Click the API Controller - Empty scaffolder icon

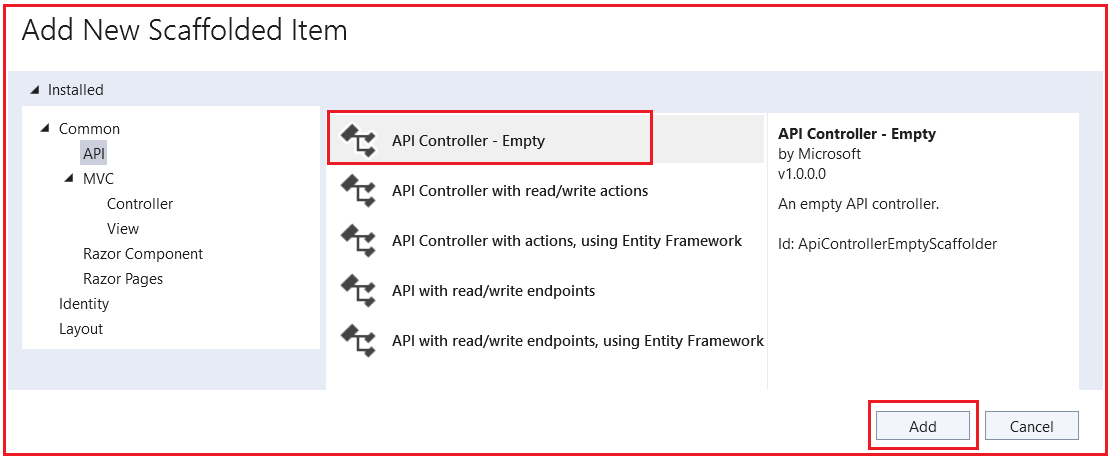pos(358,140)
